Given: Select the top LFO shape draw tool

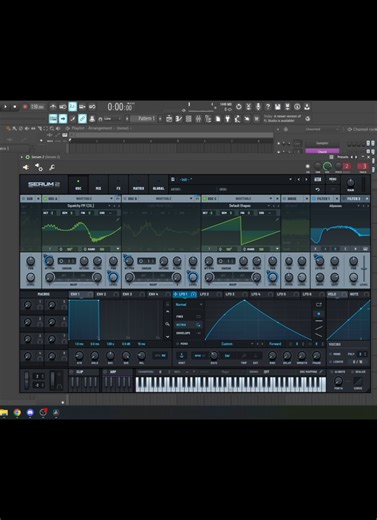Looking at the screenshot, I should click(319, 304).
